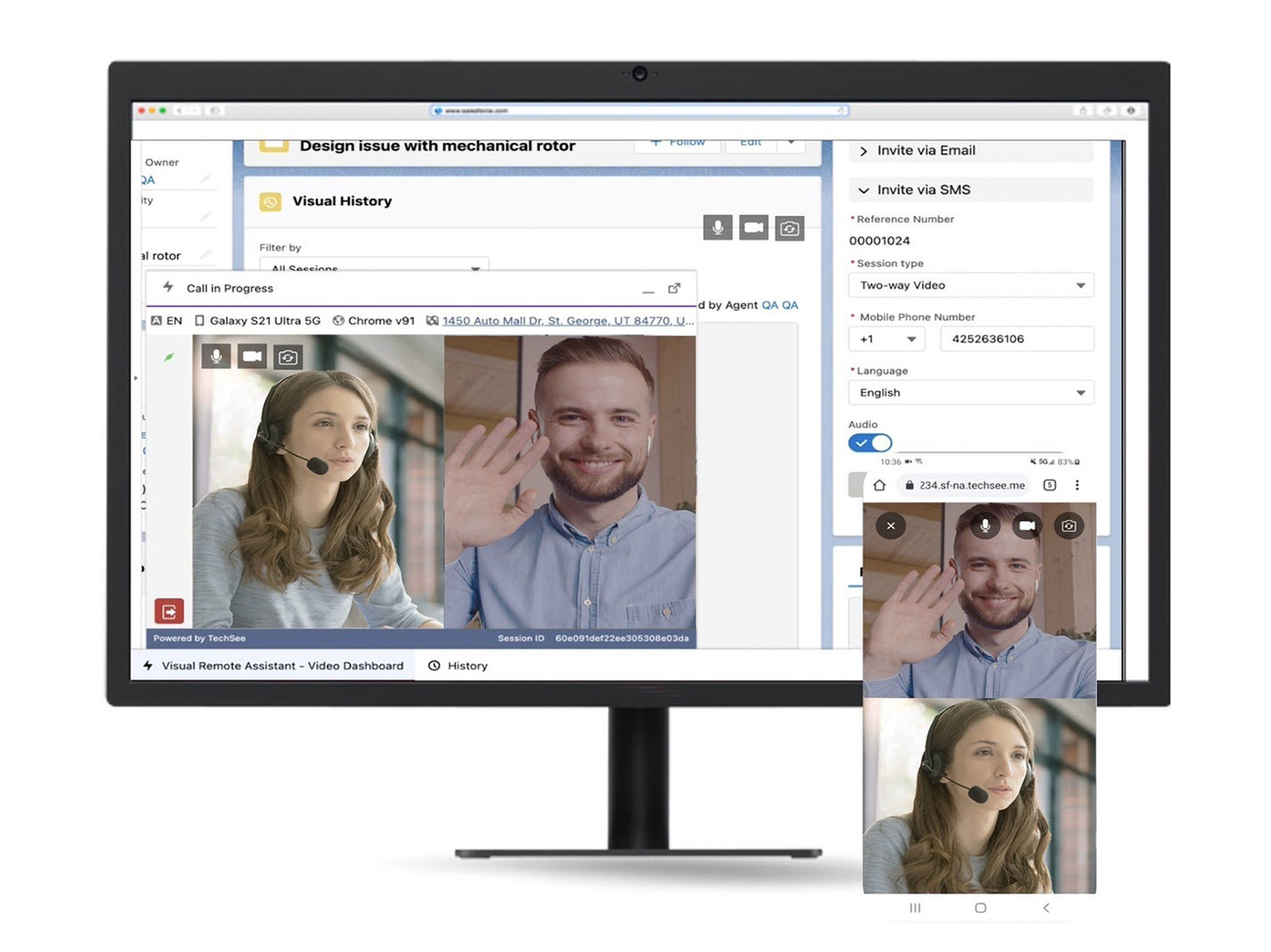Close the mobile video call with X

click(891, 526)
